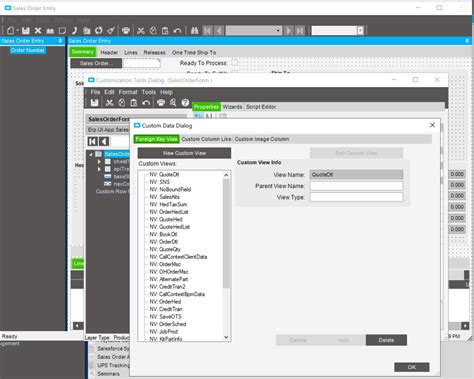Screen dimensions: 474x379
Task: Open the Format menu in Customization Tools
Action: point(128,92)
